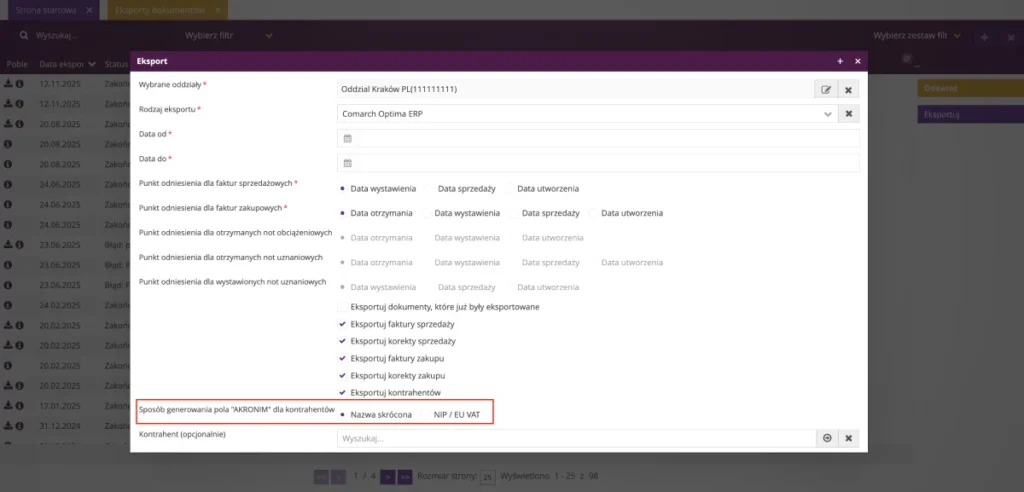Toggle Eksportuj korekty zakupu checkbox
1024x492 pixels.
(342, 376)
